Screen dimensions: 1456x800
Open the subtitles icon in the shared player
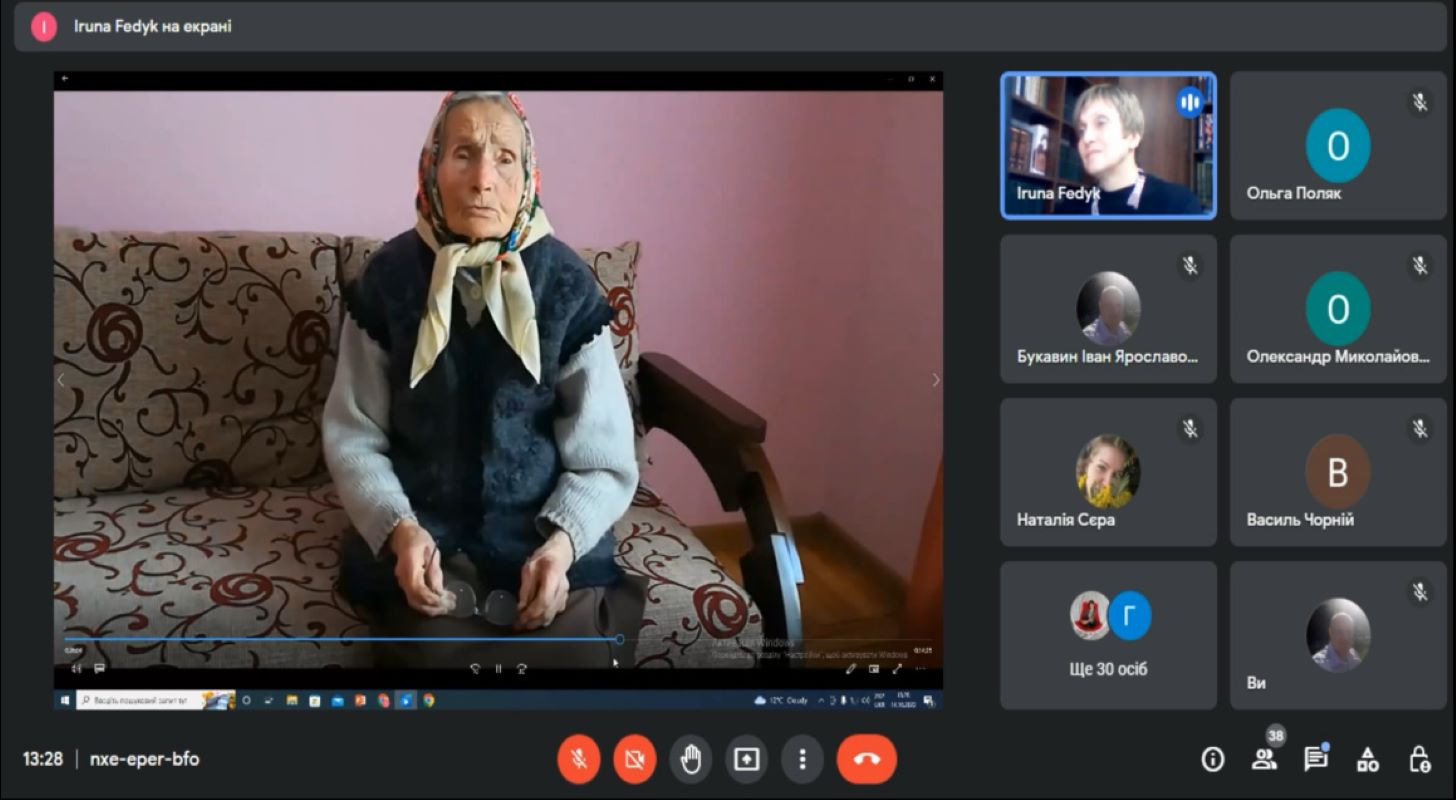click(100, 669)
